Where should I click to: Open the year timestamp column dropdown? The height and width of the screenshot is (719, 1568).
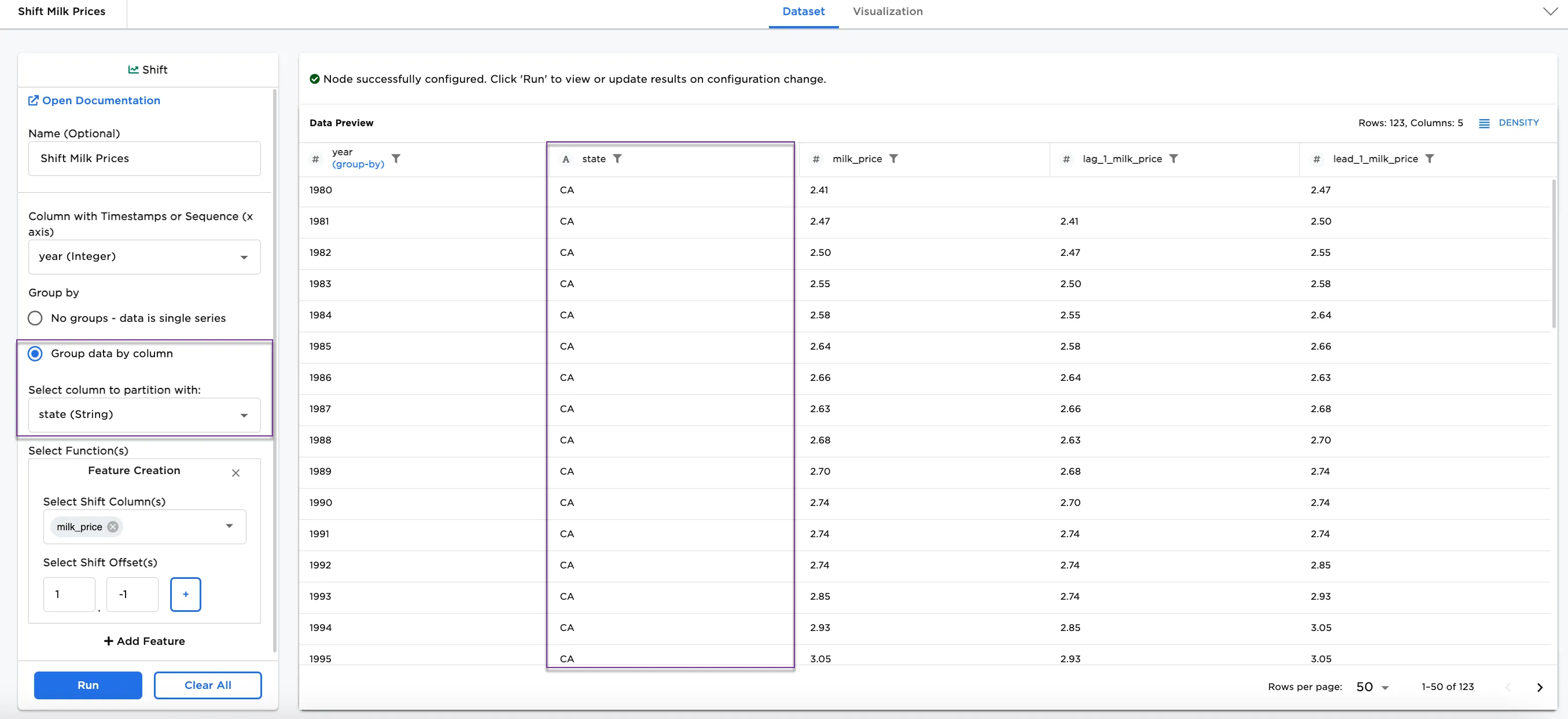point(144,257)
